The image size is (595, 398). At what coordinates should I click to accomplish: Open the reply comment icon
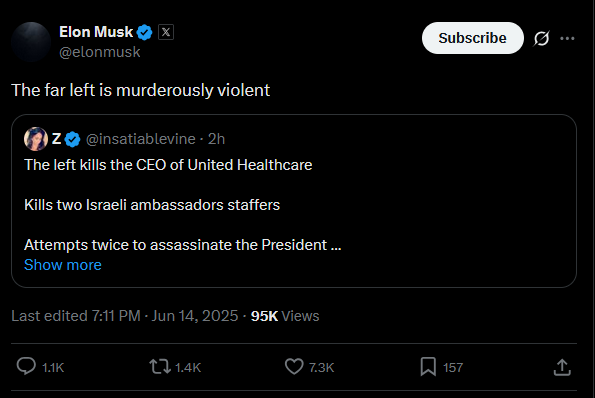point(26,367)
